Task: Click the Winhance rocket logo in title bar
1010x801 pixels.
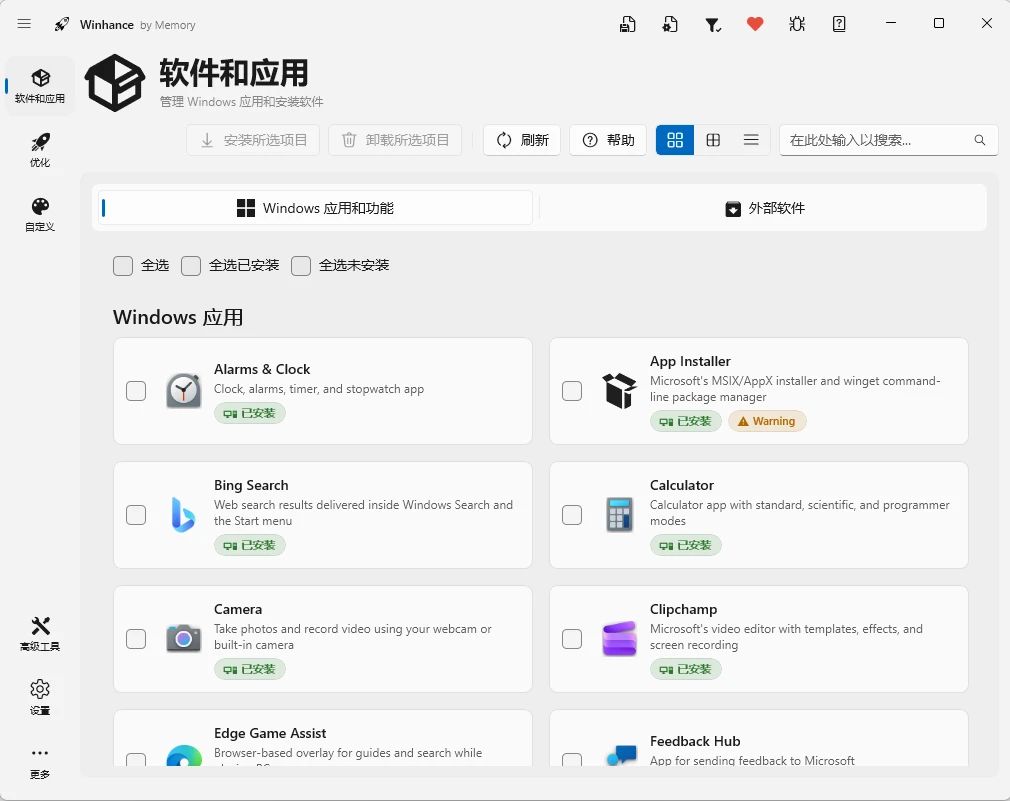Action: click(x=62, y=24)
